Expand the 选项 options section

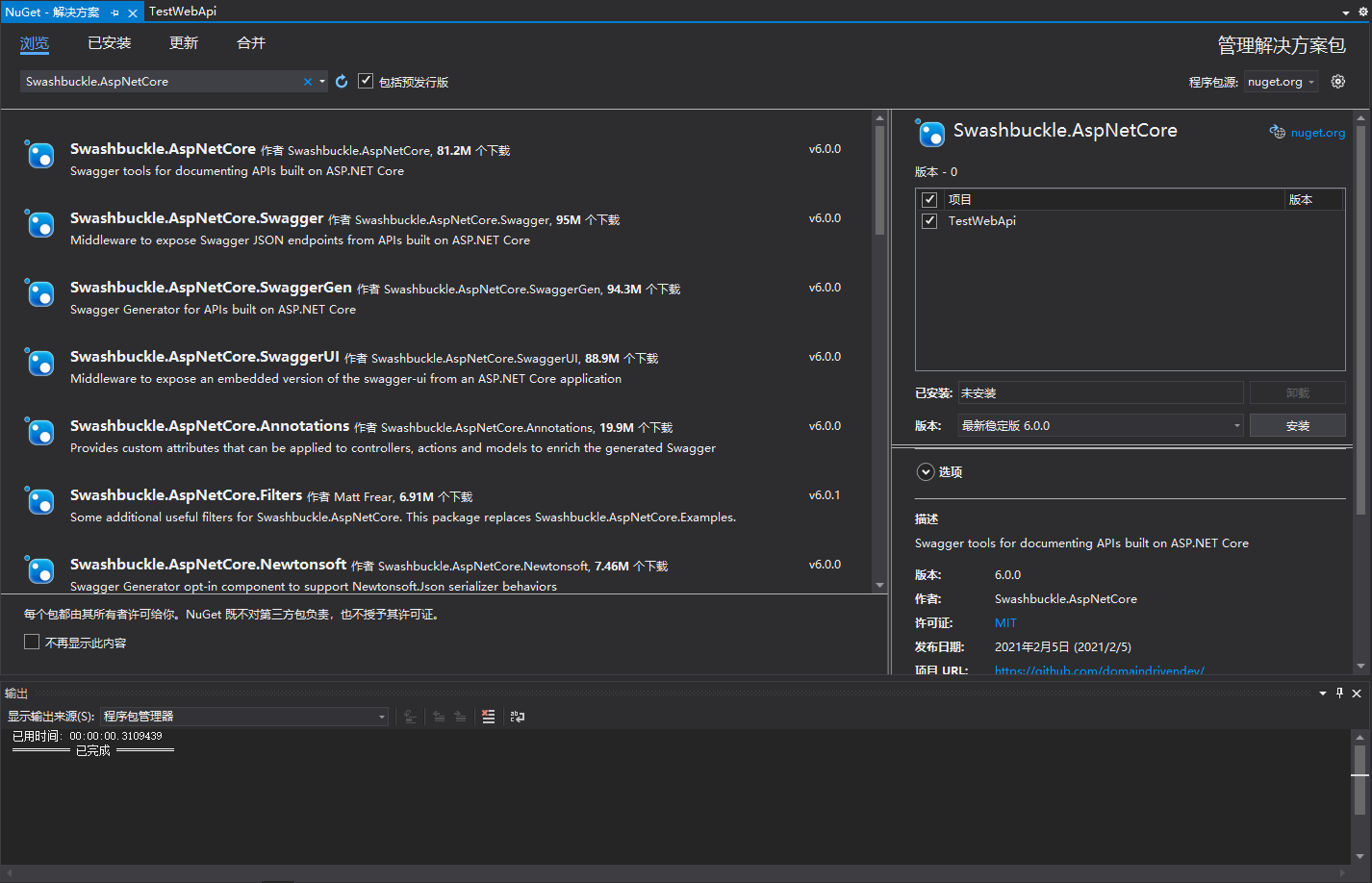[x=926, y=471]
